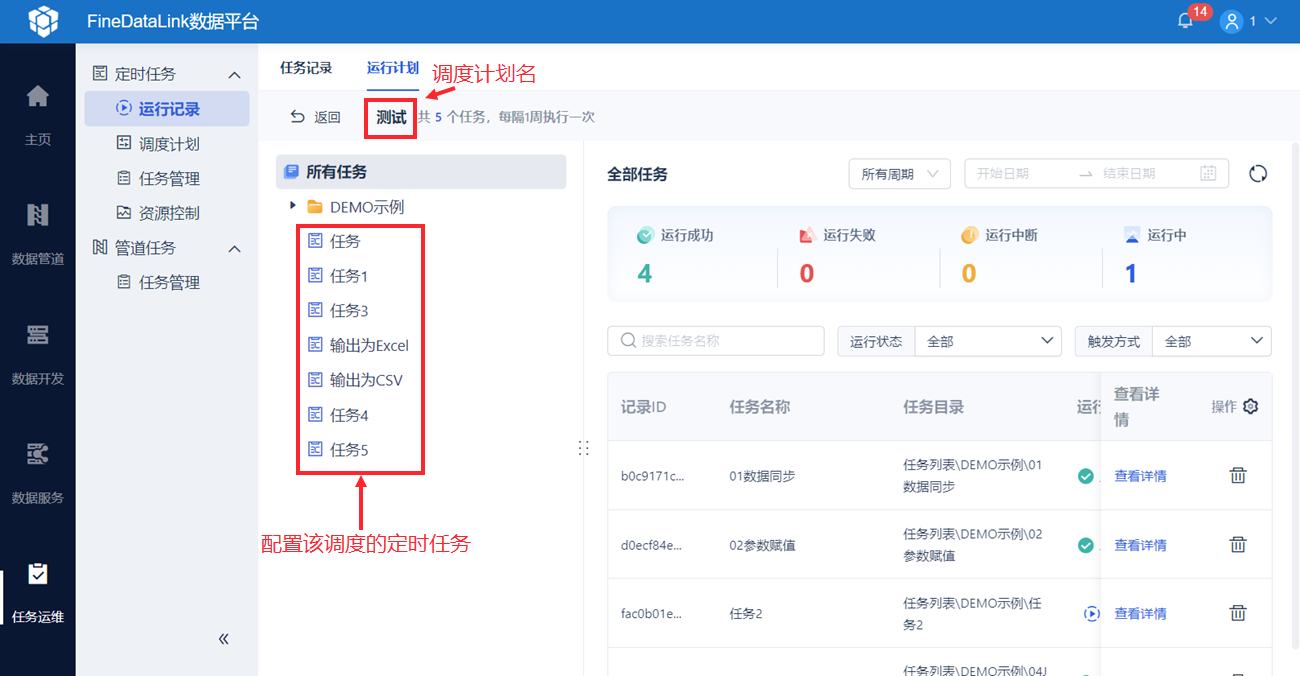
Task: Switch to 任务记录 tab
Action: (x=306, y=68)
